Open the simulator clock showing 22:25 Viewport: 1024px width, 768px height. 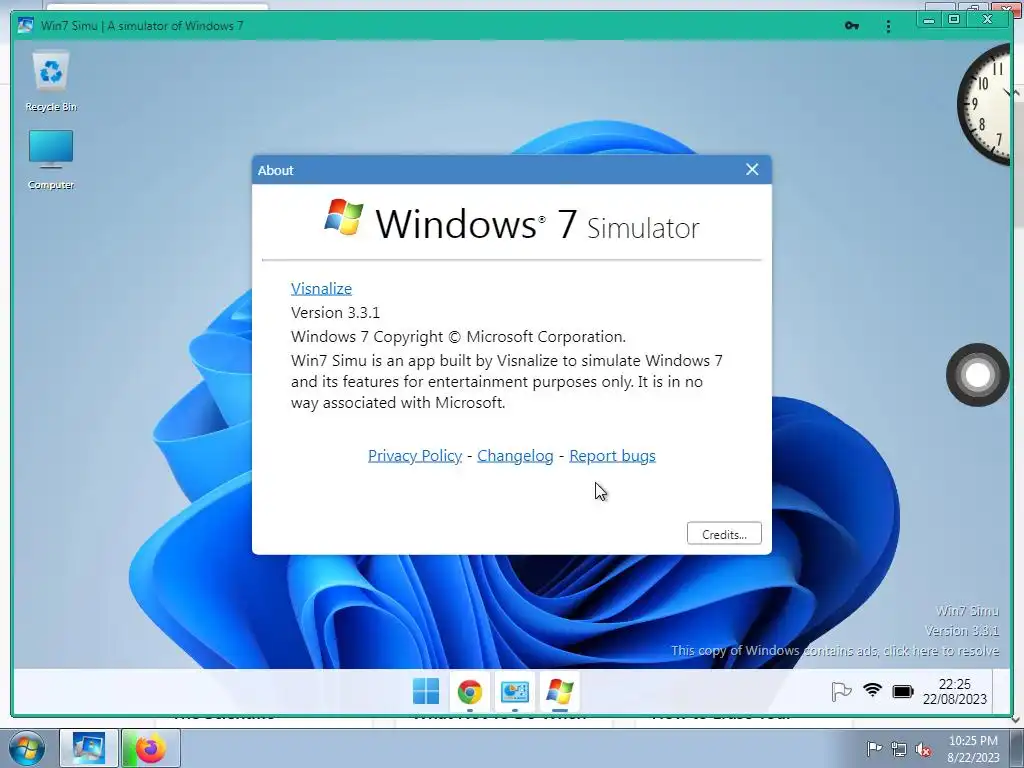tap(955, 692)
